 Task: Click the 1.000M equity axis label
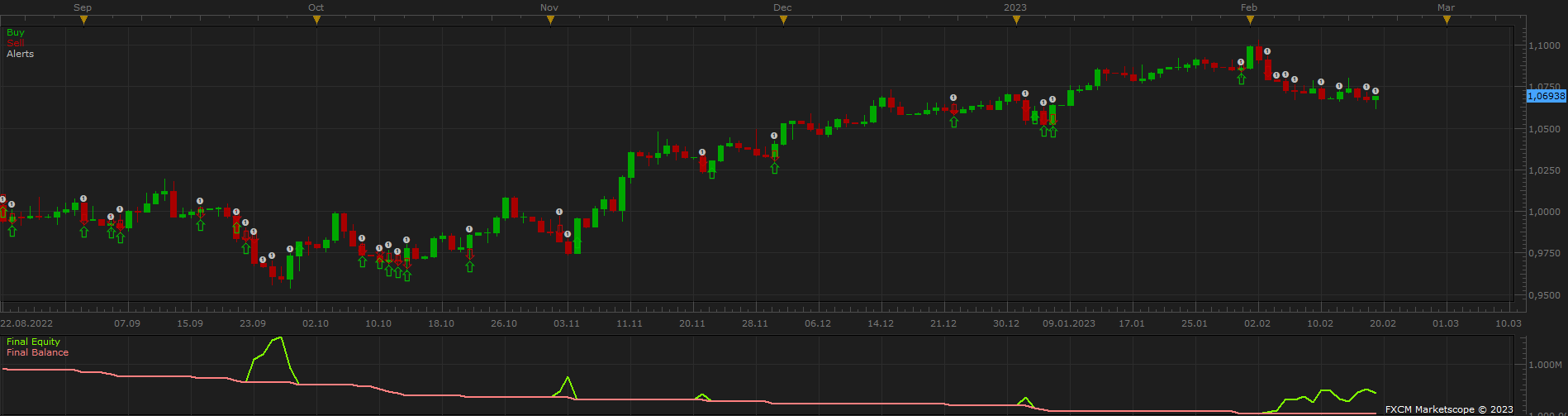coord(1545,365)
